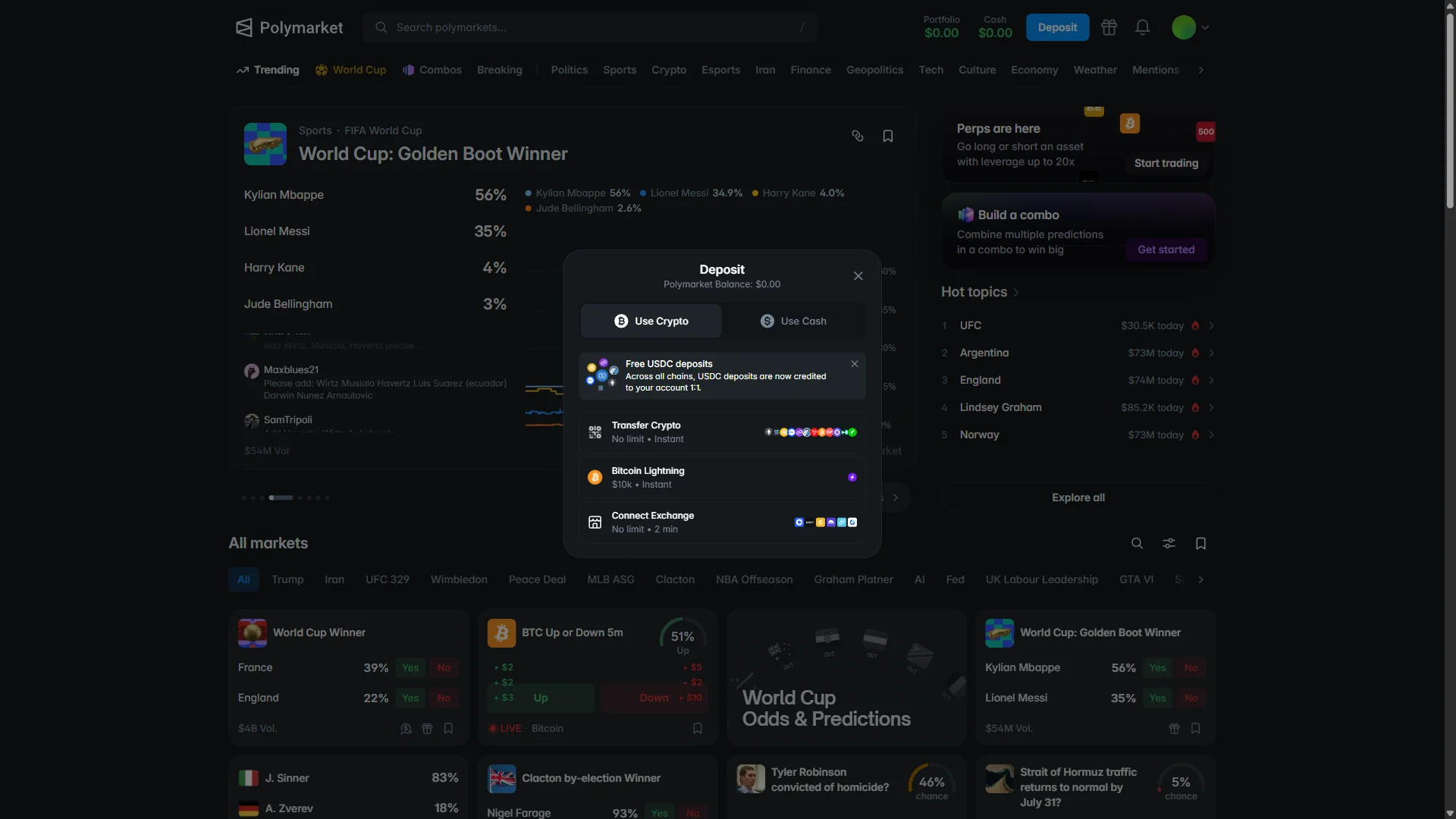The image size is (1456, 819).
Task: Select the Use Cash tab
Action: [793, 322]
